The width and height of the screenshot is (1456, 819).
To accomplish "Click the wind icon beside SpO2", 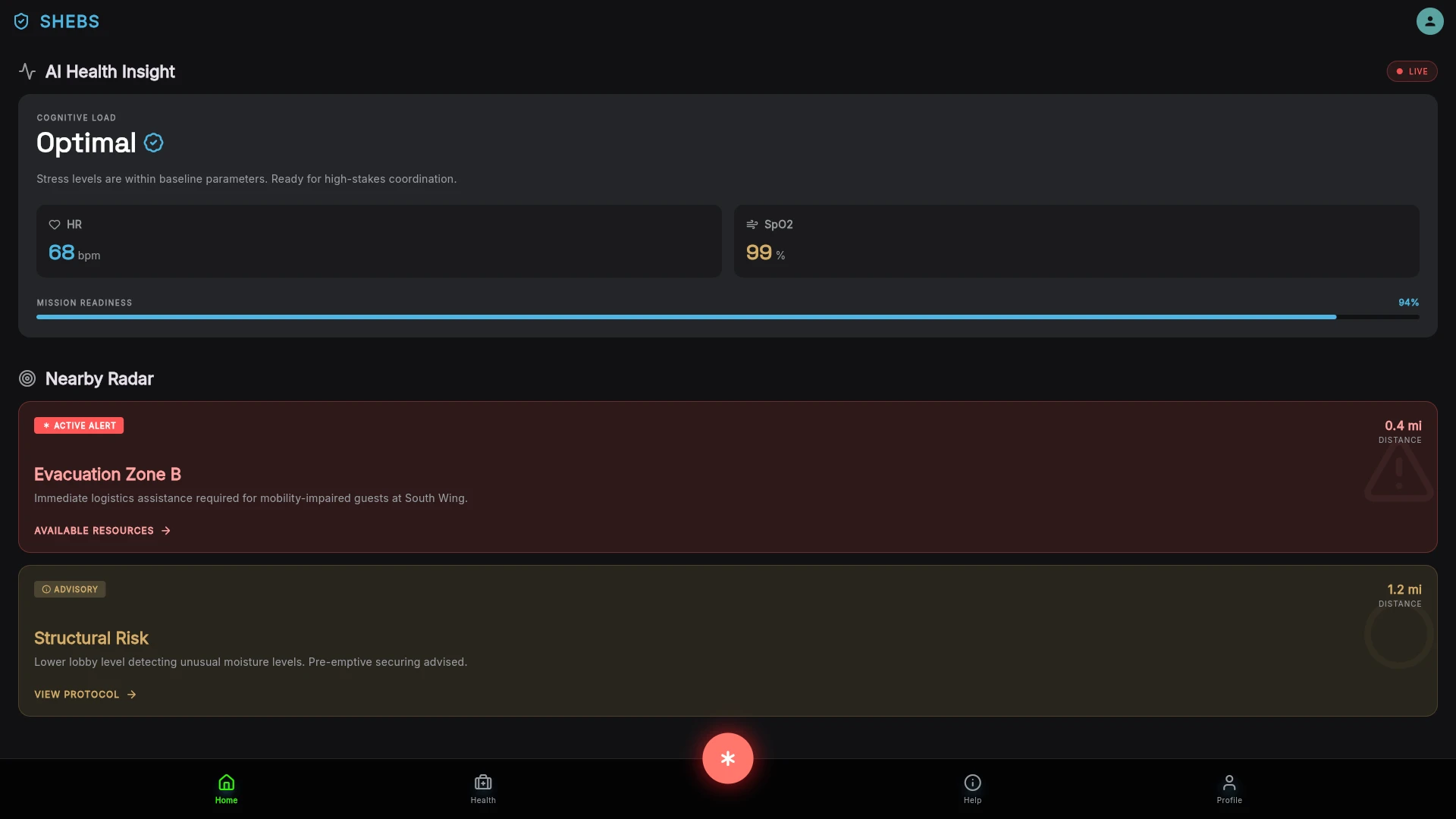I will click(752, 224).
